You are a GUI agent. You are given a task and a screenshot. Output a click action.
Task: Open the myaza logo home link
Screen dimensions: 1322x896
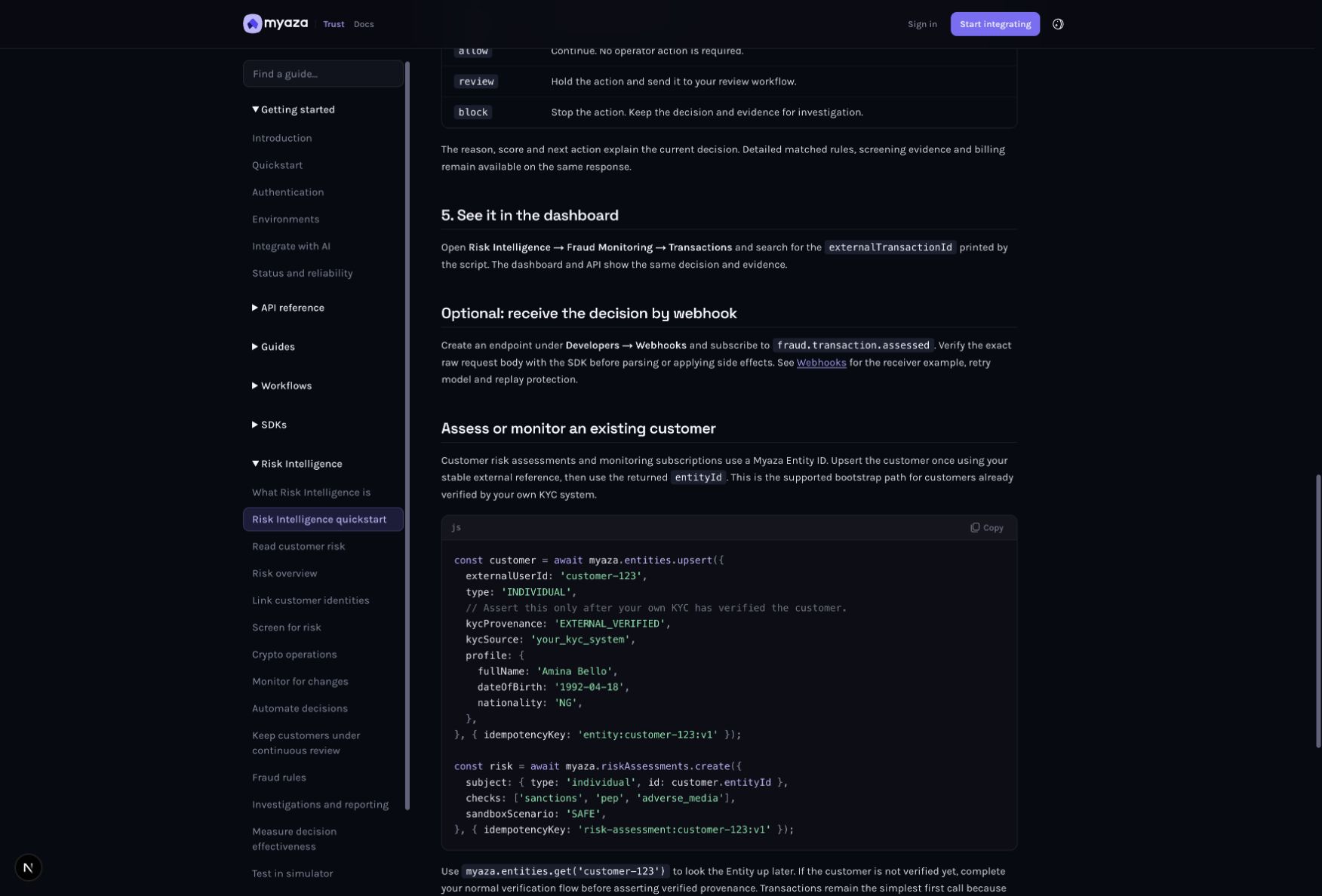point(275,23)
